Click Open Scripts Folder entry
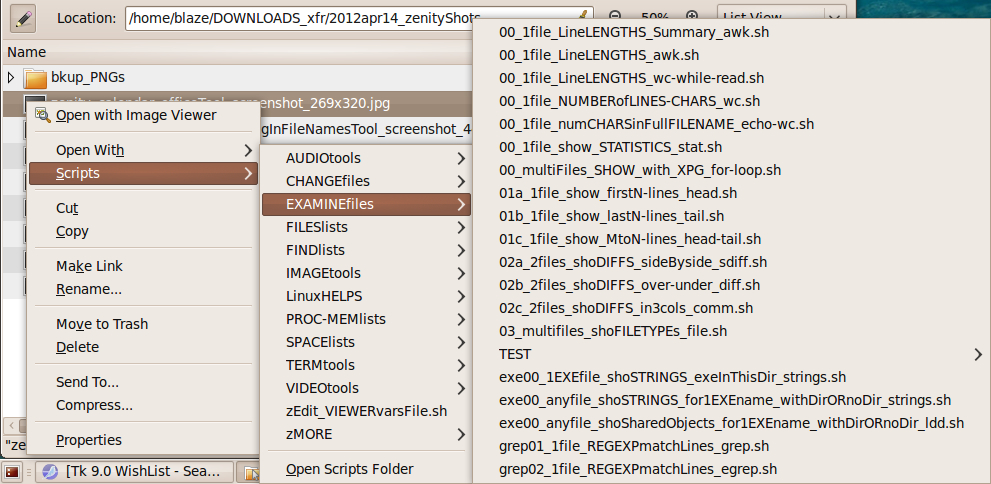The image size is (991, 484). [349, 469]
